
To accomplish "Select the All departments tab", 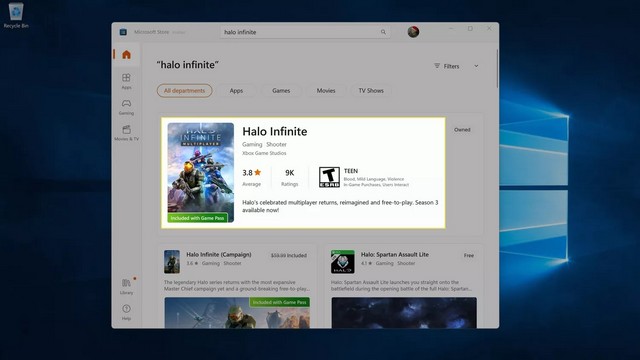I will coord(184,91).
